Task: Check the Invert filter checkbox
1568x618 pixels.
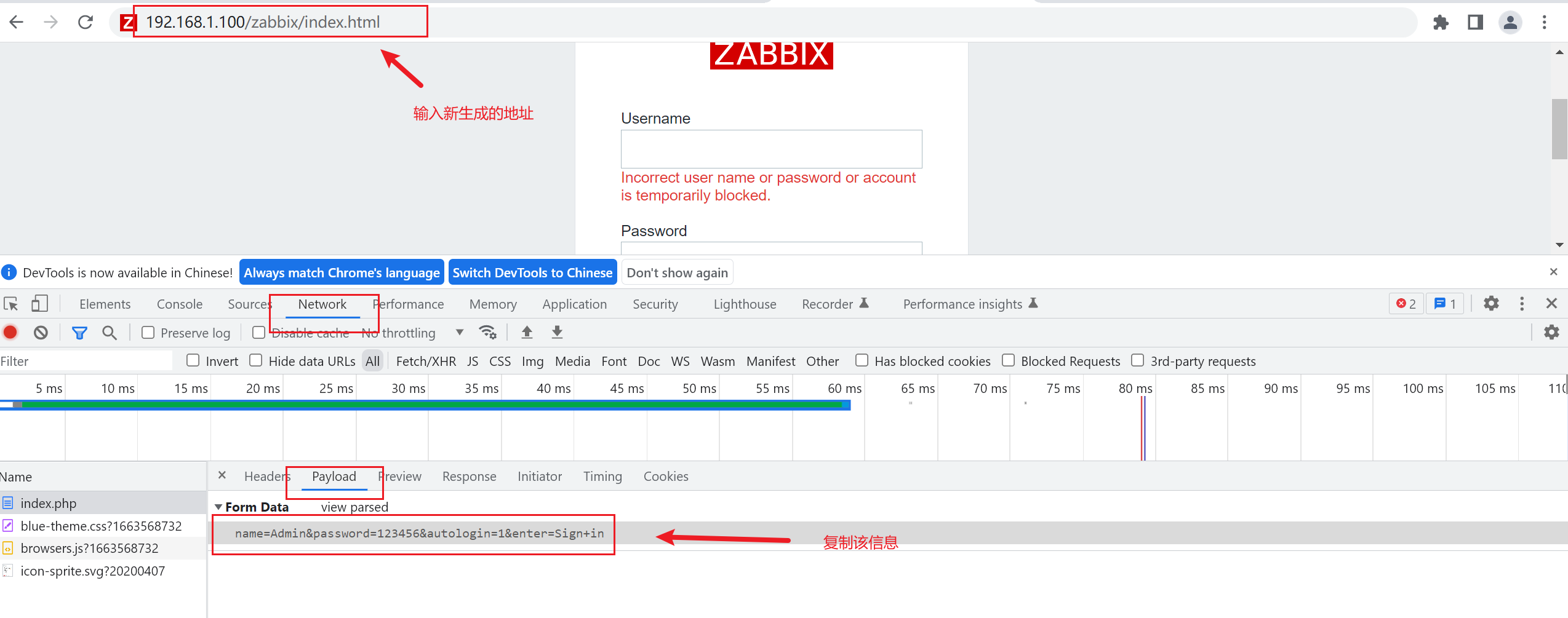Action: click(x=193, y=360)
